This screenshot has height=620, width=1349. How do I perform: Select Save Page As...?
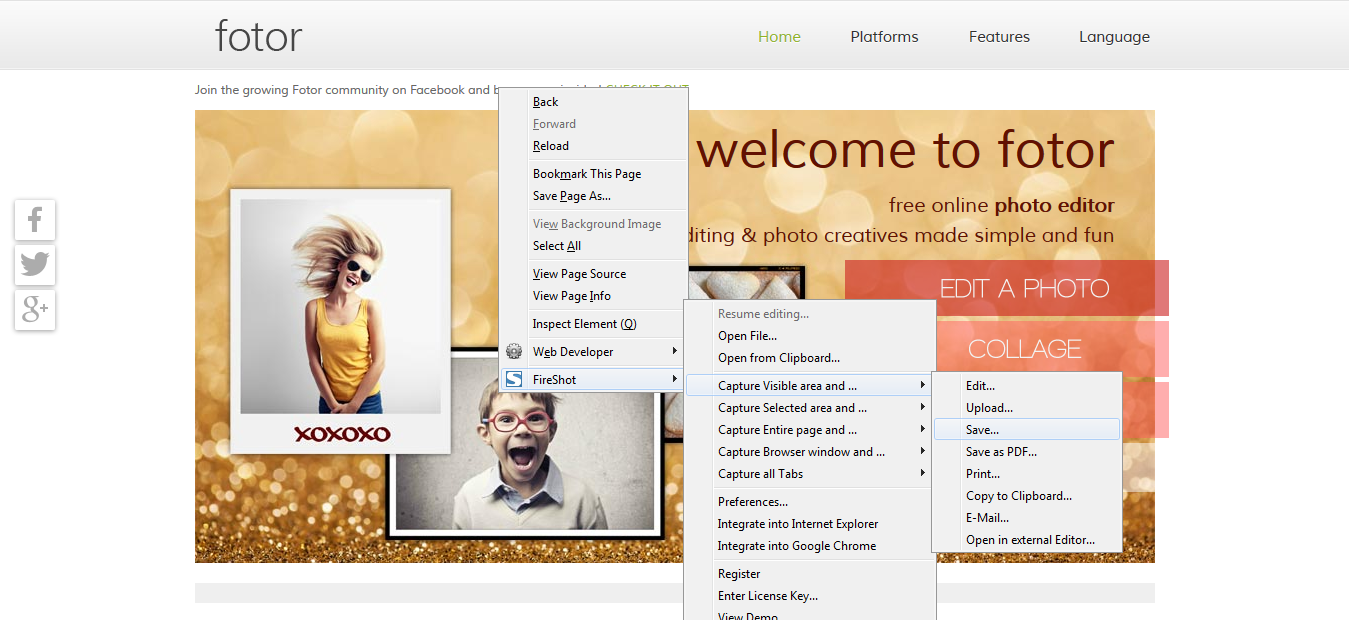point(593,196)
